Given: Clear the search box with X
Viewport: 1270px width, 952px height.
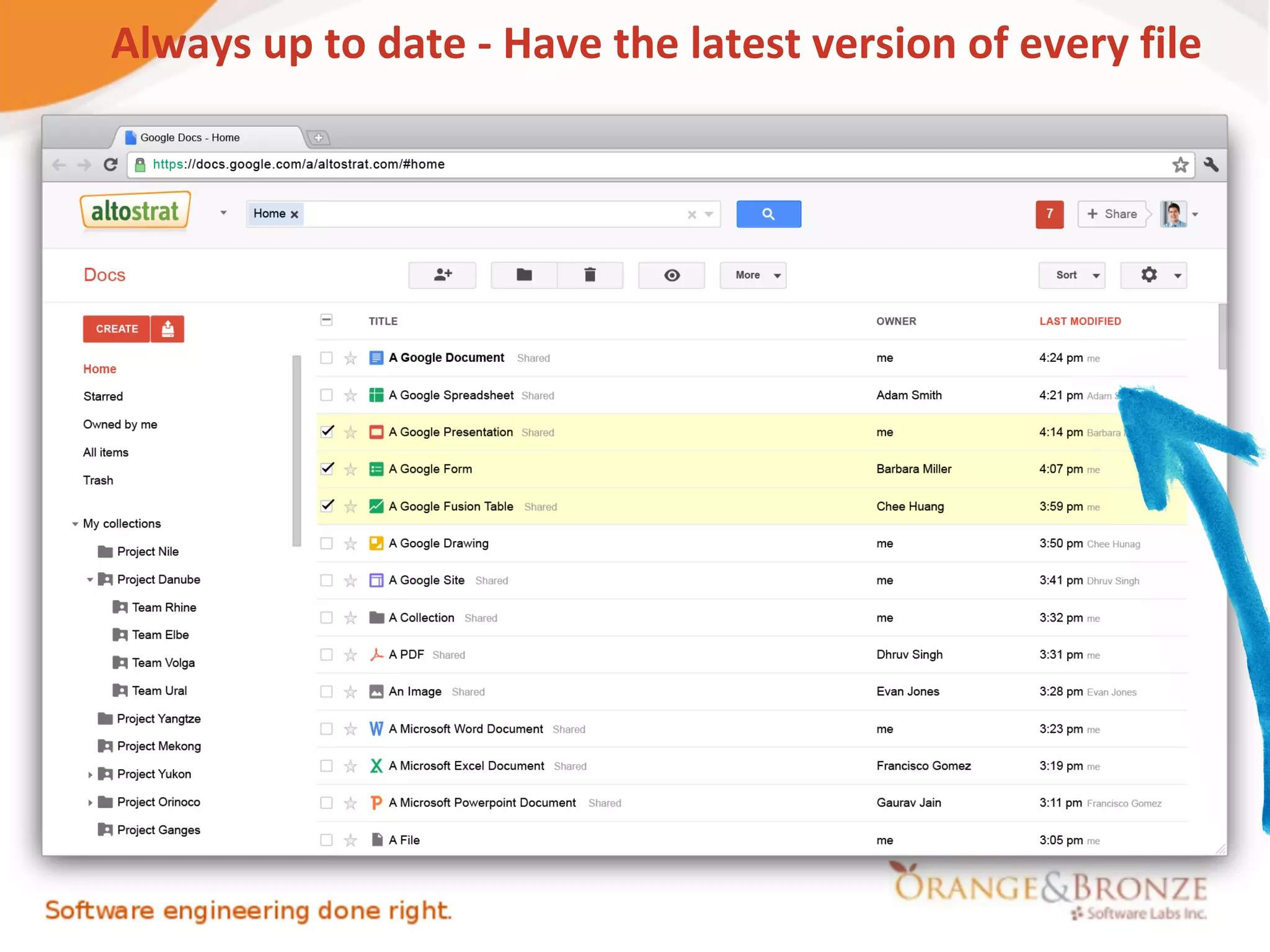Looking at the screenshot, I should [x=692, y=214].
